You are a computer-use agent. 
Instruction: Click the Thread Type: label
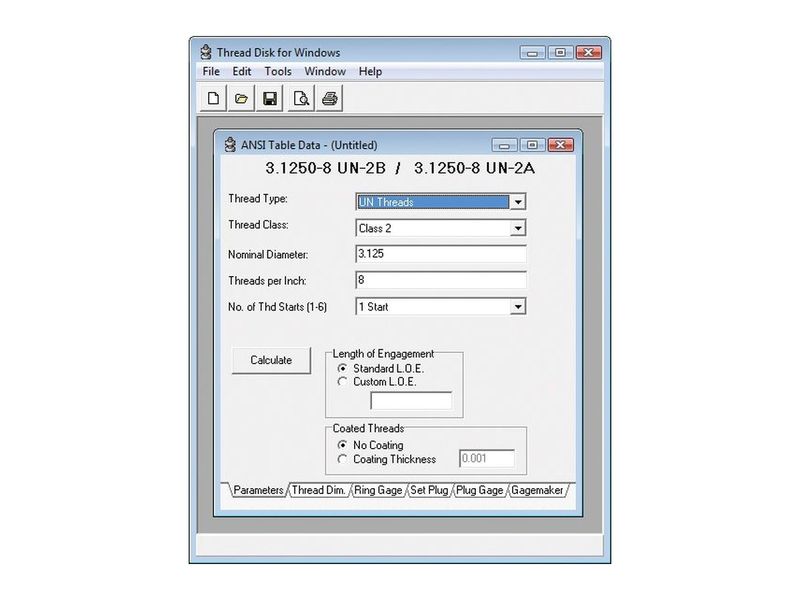point(258,198)
